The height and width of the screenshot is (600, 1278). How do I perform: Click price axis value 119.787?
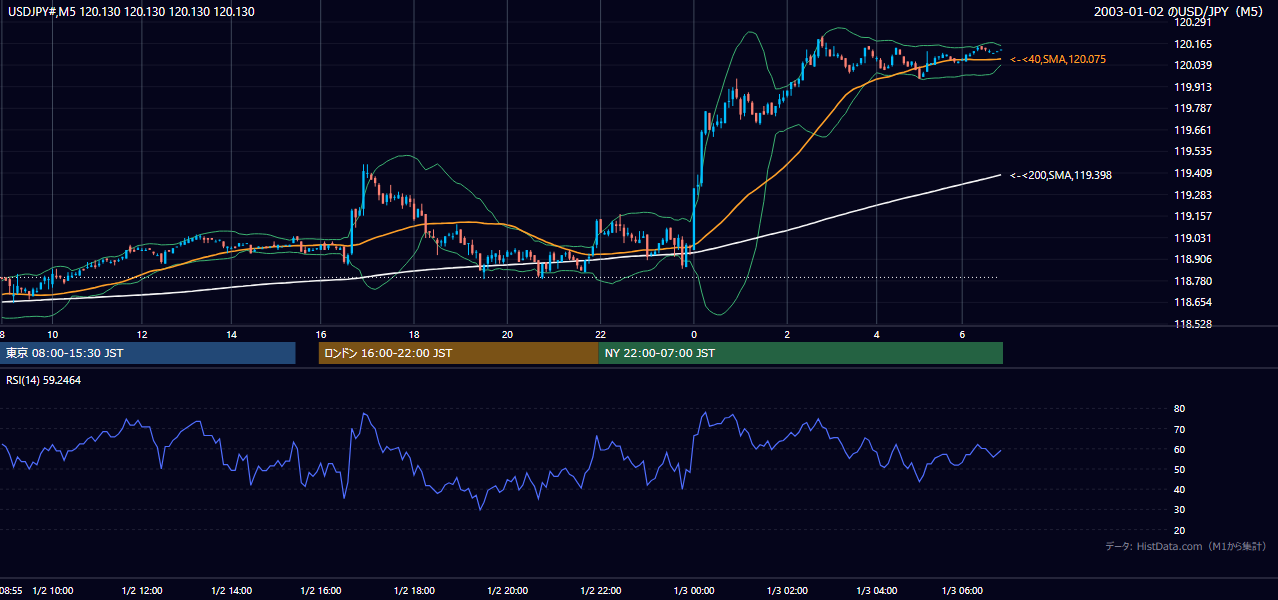point(1192,108)
